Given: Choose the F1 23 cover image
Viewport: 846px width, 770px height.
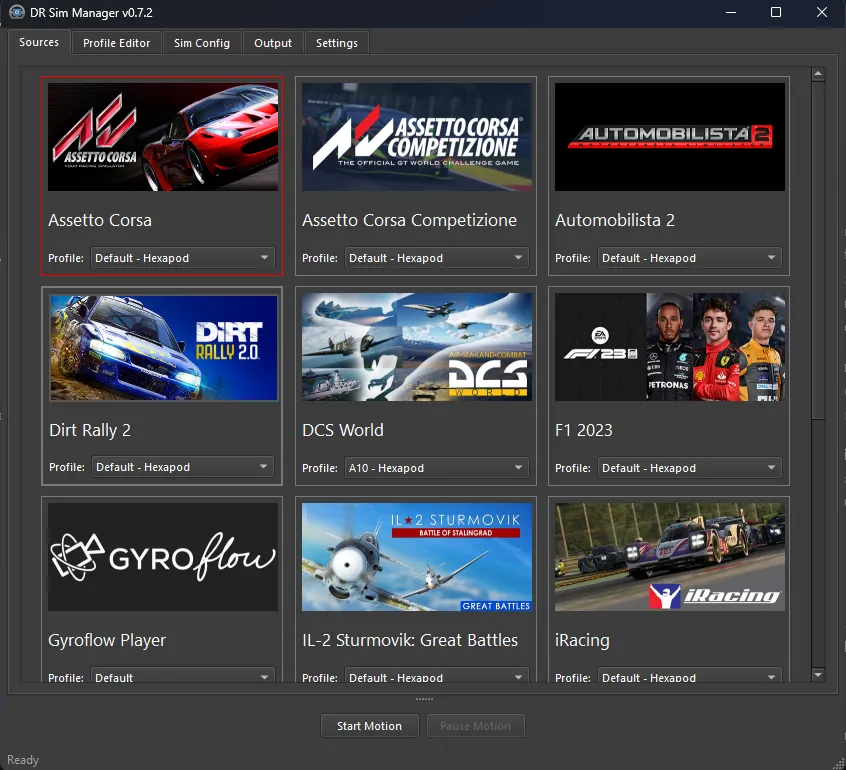Looking at the screenshot, I should tap(670, 347).
